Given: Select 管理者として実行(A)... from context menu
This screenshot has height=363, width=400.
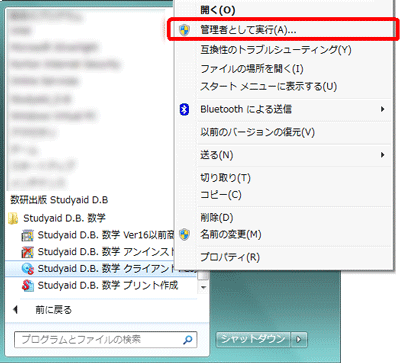Looking at the screenshot, I should [x=283, y=30].
